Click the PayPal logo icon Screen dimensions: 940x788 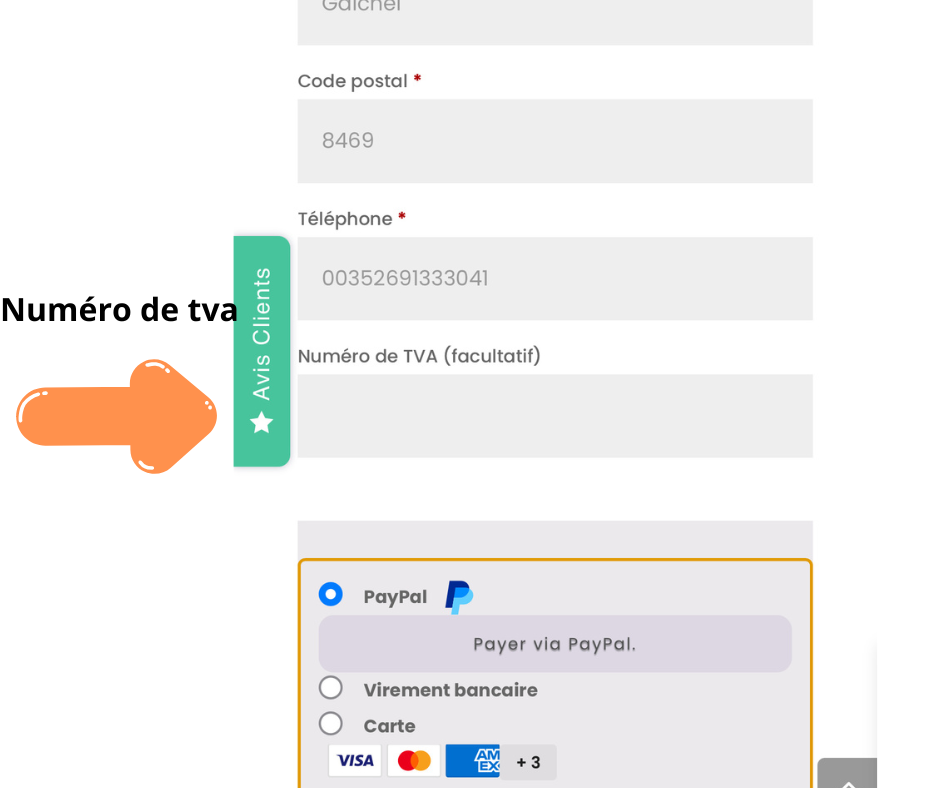click(459, 597)
